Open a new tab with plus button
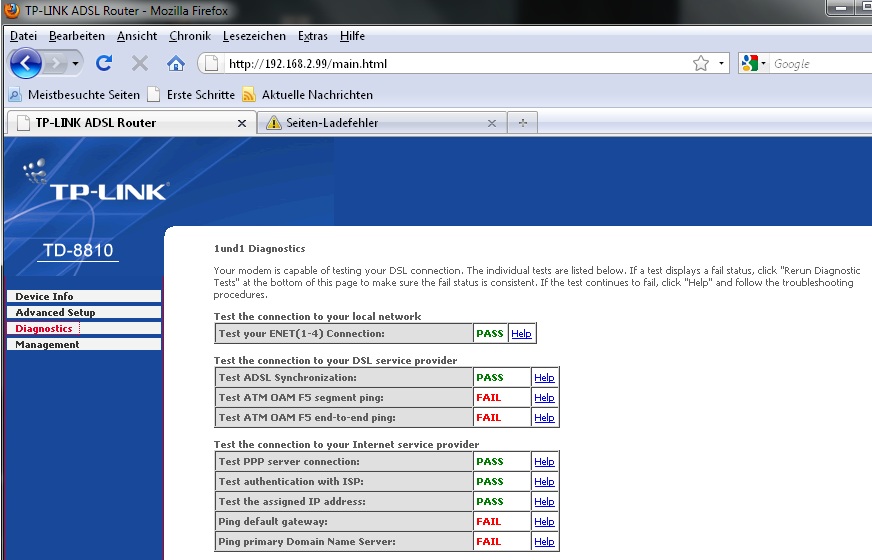Image resolution: width=872 pixels, height=560 pixels. (x=523, y=123)
